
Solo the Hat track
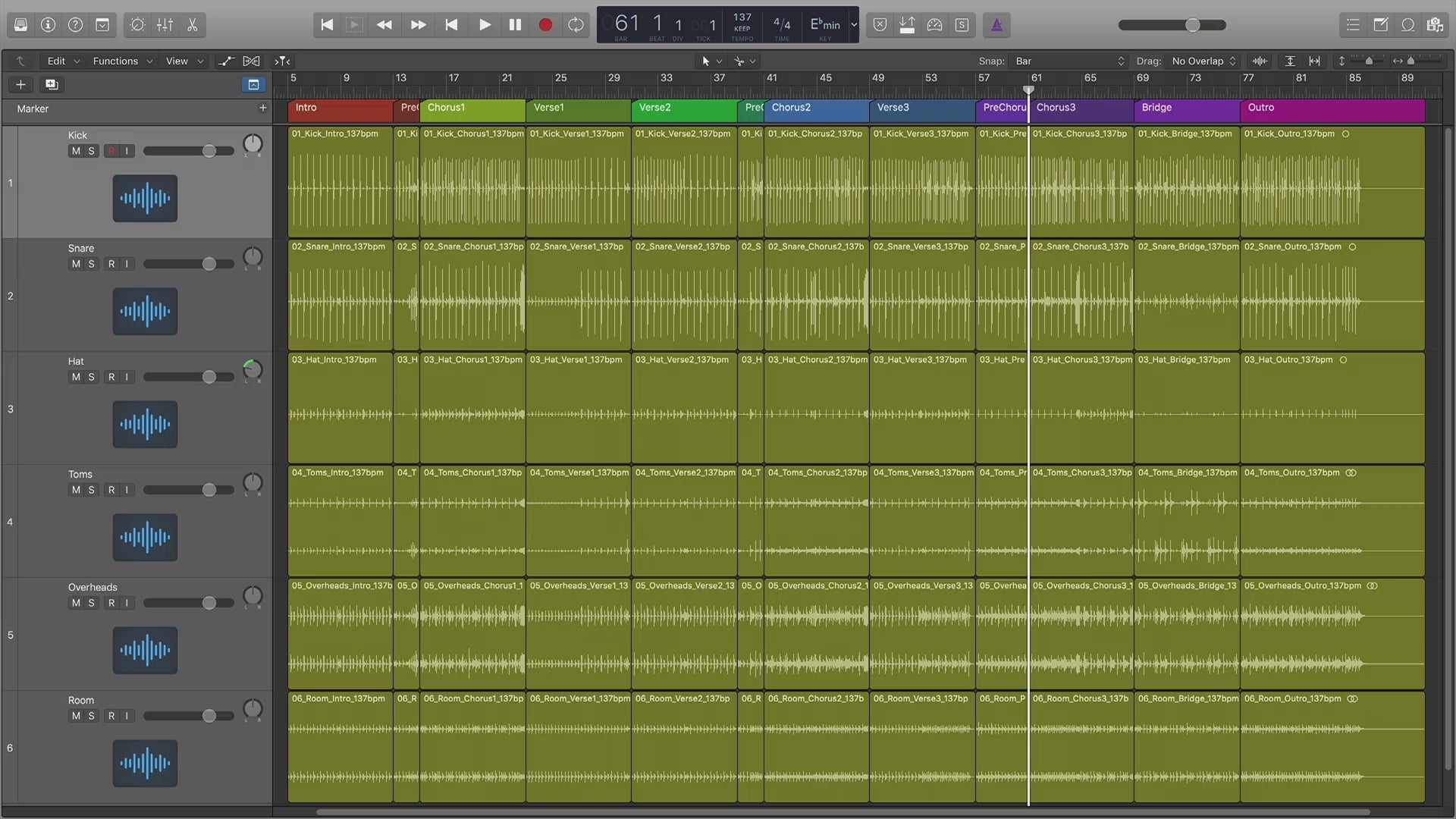coord(91,377)
